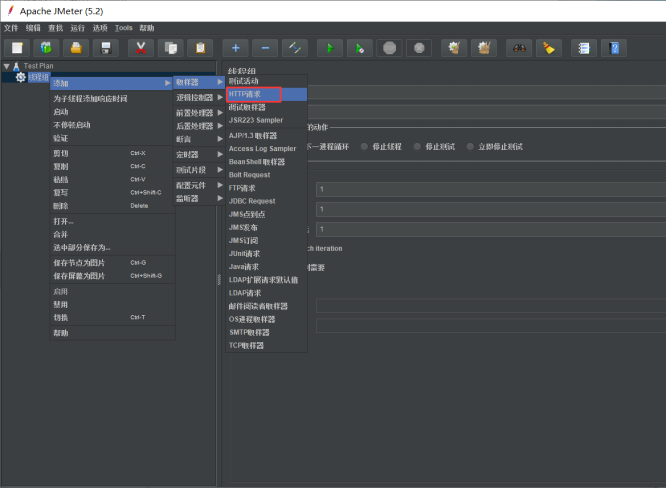Select the 立即停止测试 radio button
666x488 pixels.
[x=471, y=146]
